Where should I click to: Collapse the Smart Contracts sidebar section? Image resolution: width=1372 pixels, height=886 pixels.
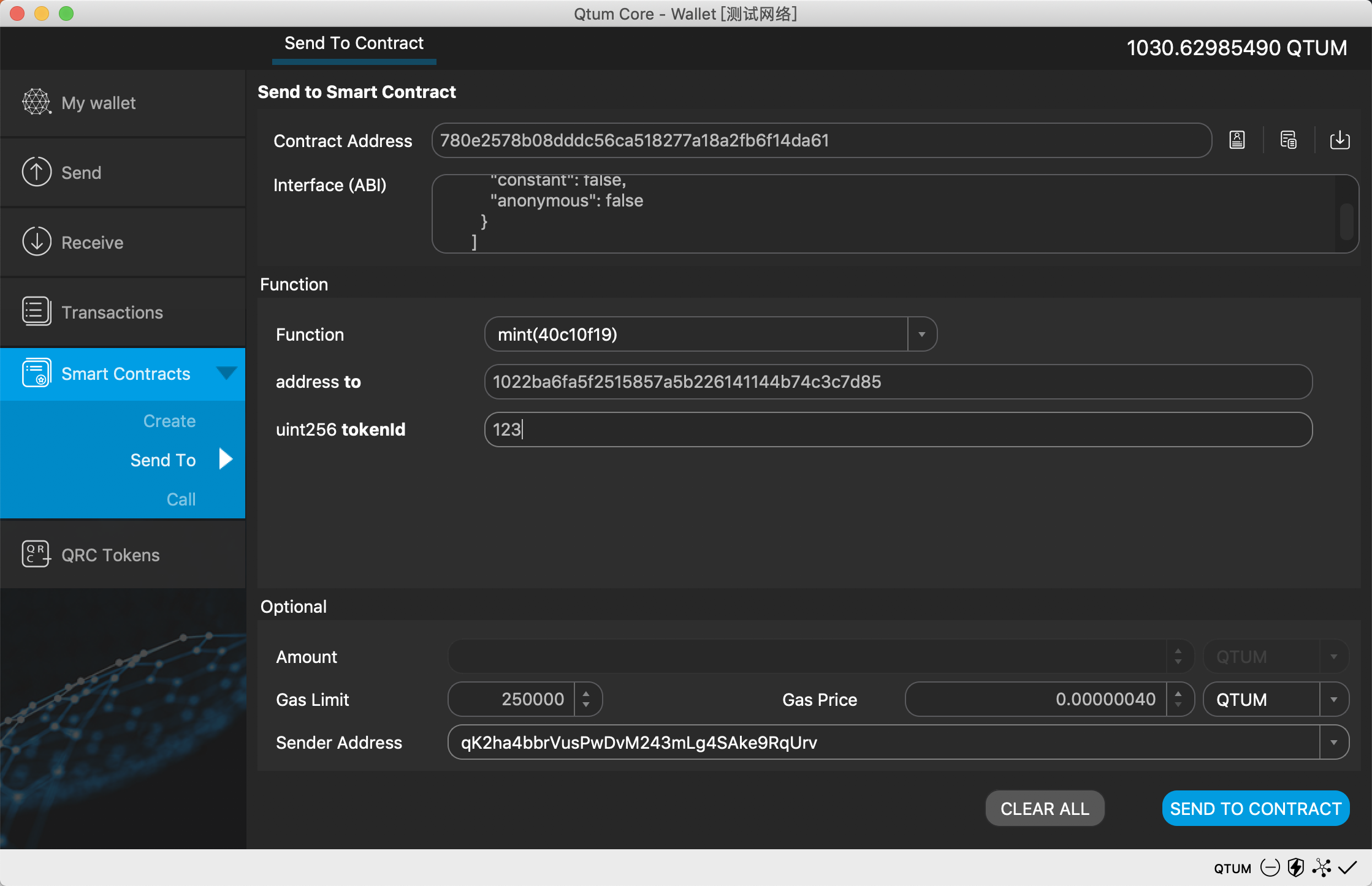(226, 373)
